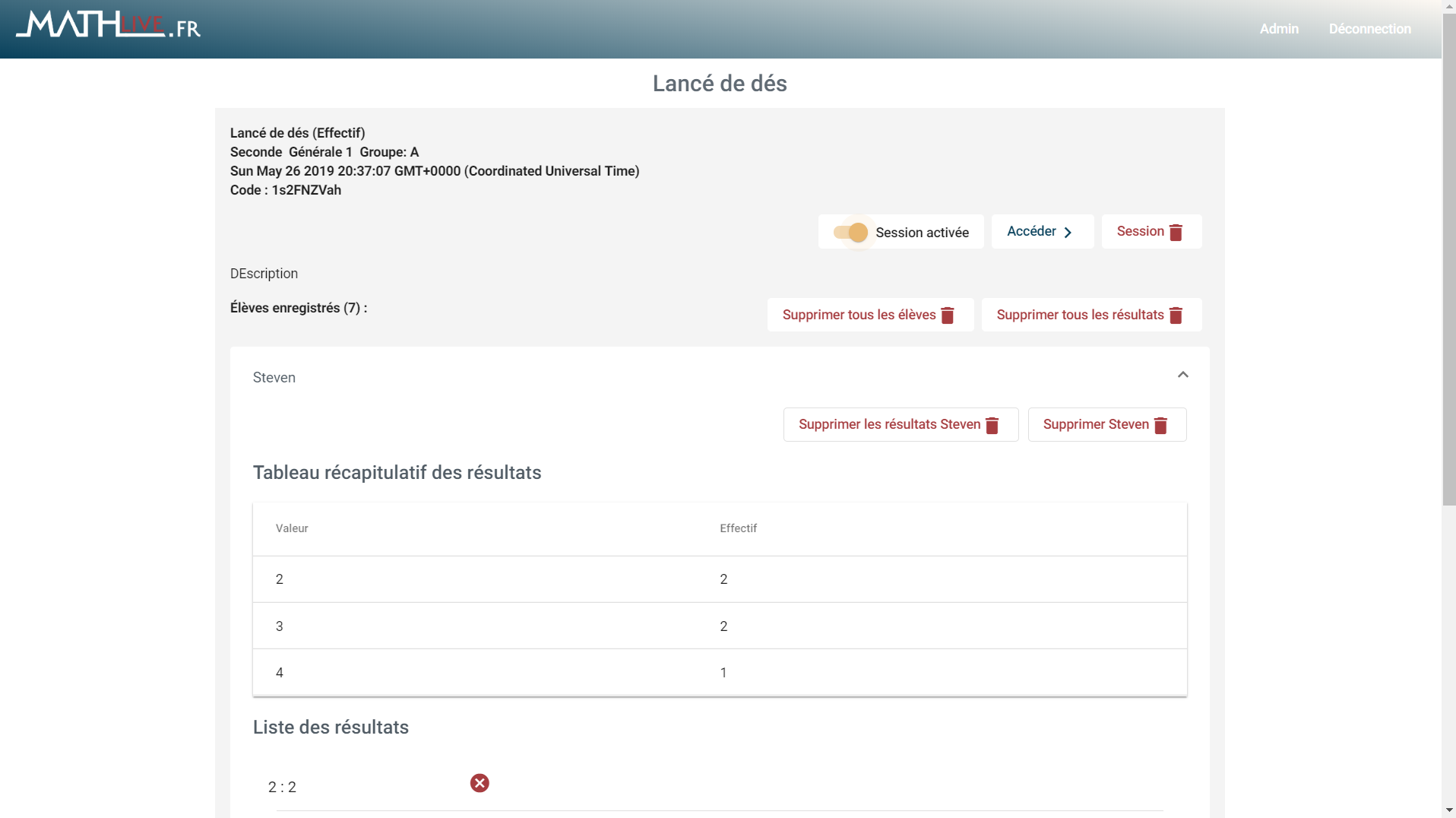Disable the Session activée toggle
Screen dimensions: 1456x818
coord(850,233)
